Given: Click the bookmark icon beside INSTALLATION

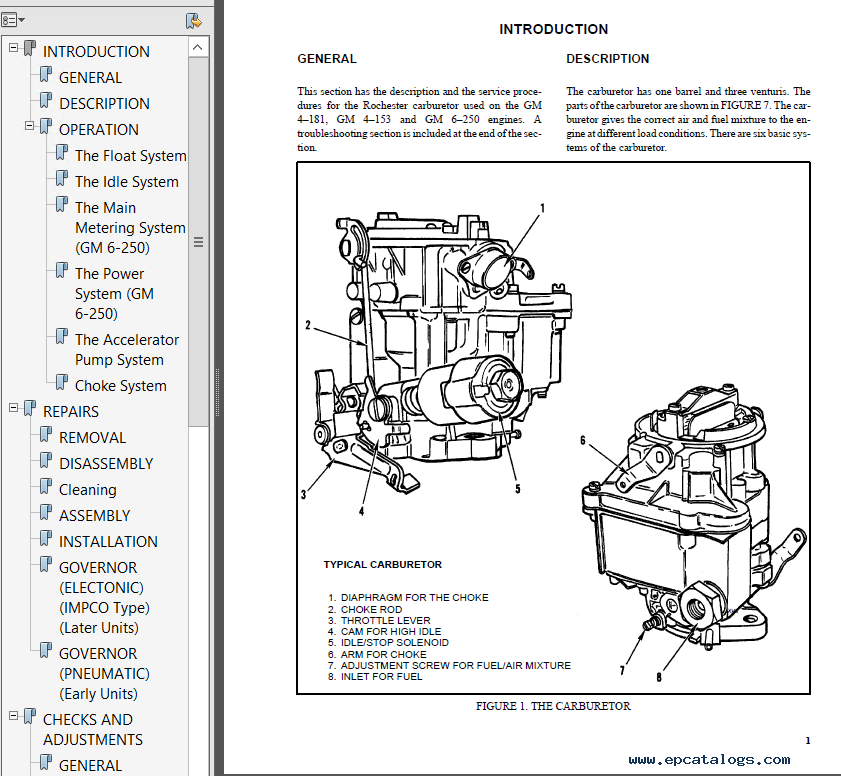Looking at the screenshot, I should pos(46,538).
